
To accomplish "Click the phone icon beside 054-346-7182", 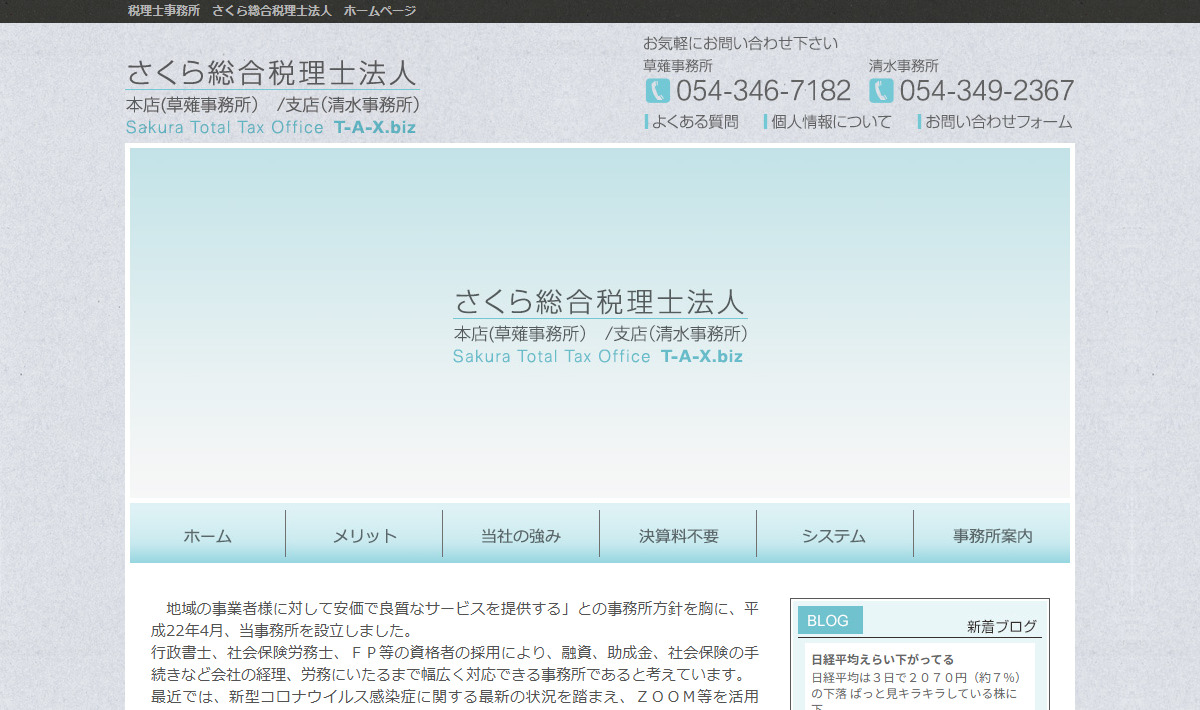I will 657,91.
